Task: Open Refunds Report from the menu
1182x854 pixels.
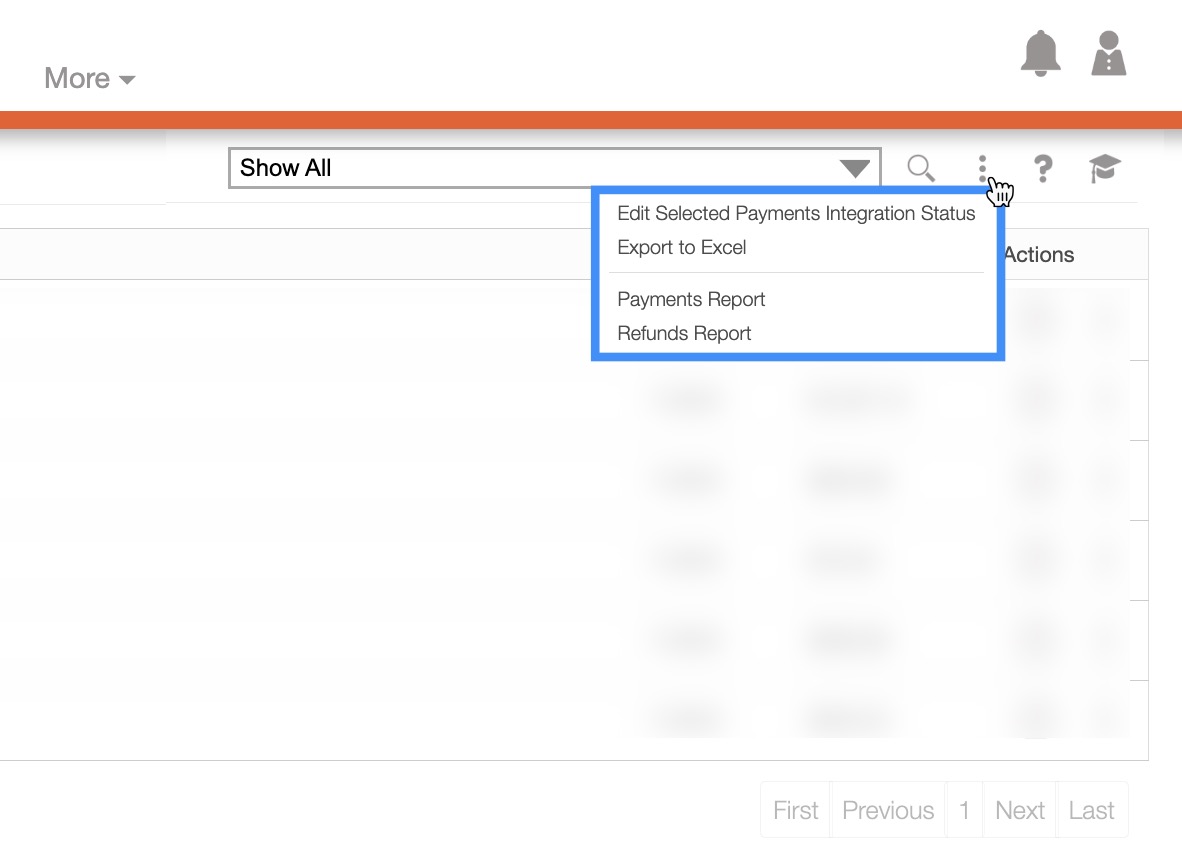Action: [x=684, y=333]
